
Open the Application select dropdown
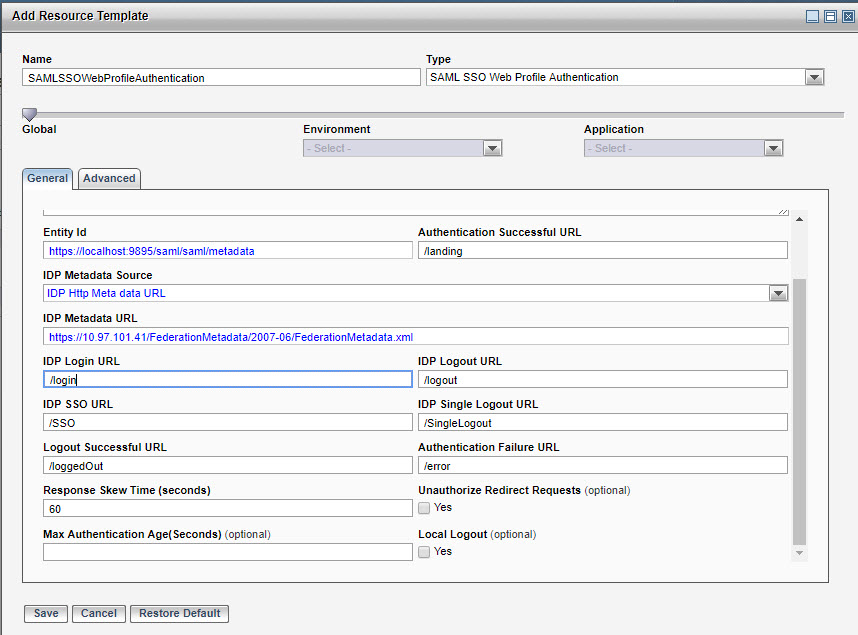coord(773,148)
